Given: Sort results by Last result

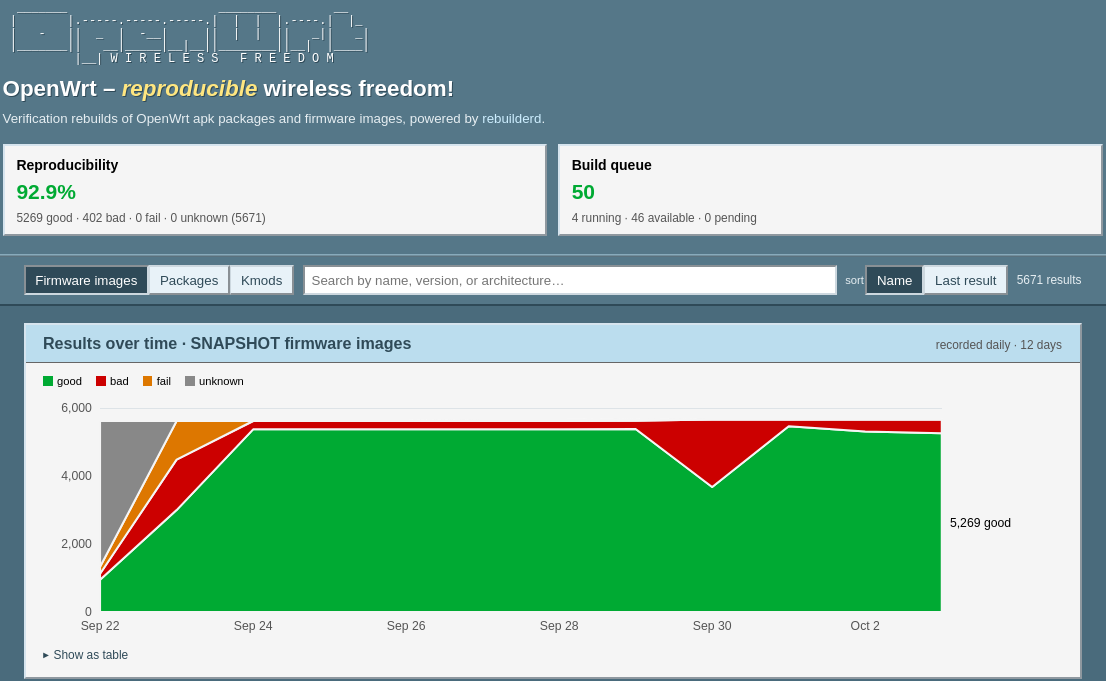Looking at the screenshot, I should click(x=965, y=280).
